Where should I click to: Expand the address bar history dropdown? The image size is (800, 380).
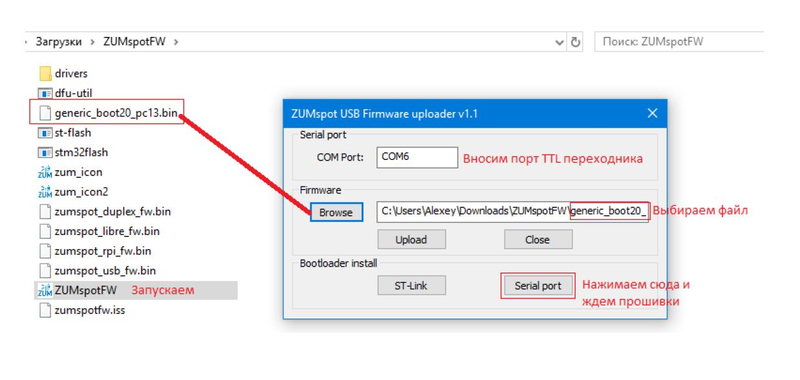click(560, 42)
